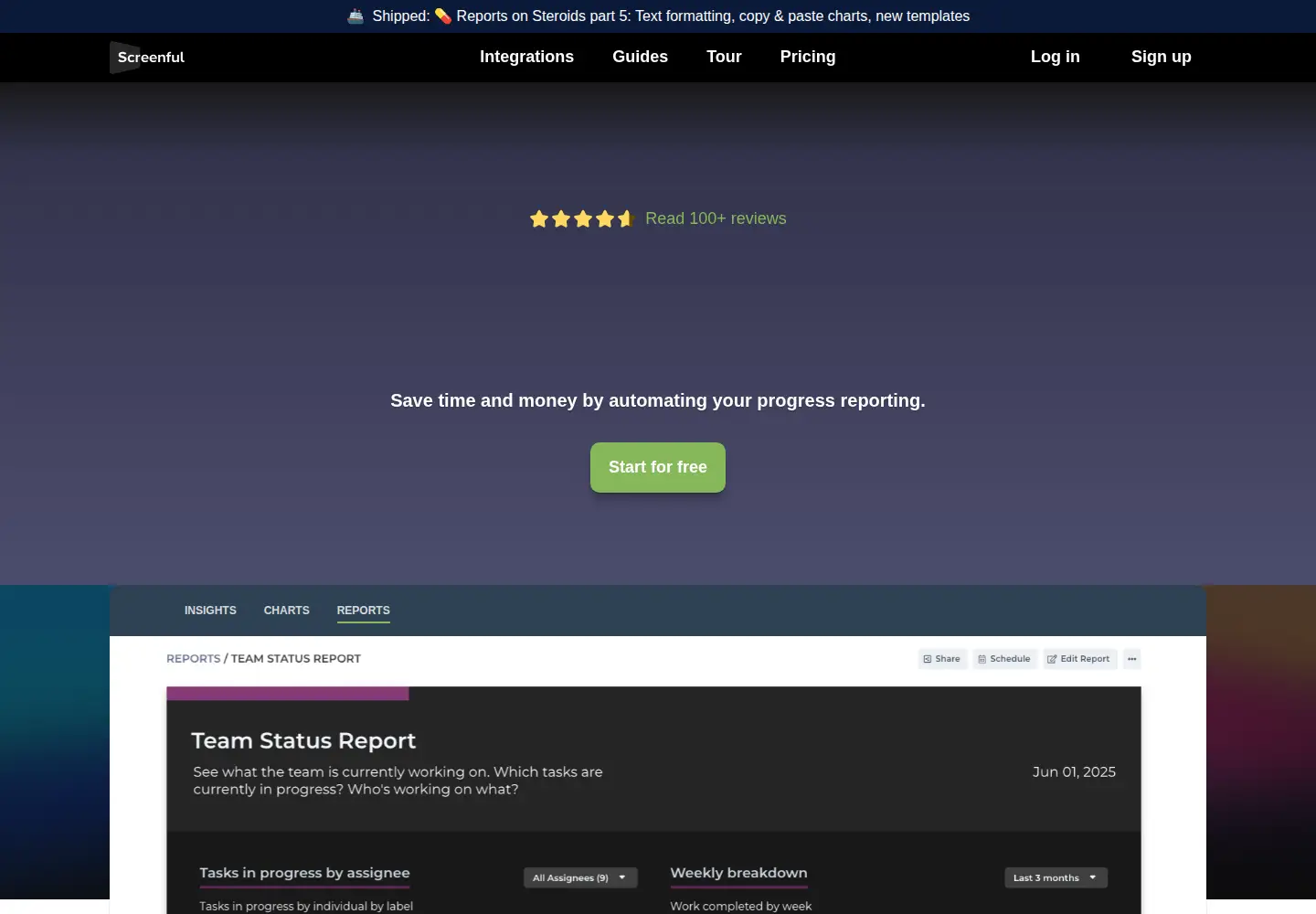
Task: Open the three-dot more options menu
Action: pyautogui.click(x=1132, y=659)
